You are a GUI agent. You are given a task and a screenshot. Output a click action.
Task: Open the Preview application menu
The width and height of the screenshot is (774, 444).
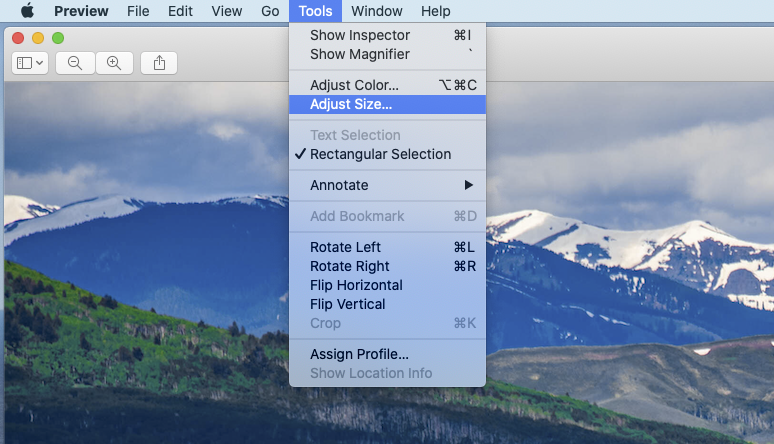coord(81,11)
